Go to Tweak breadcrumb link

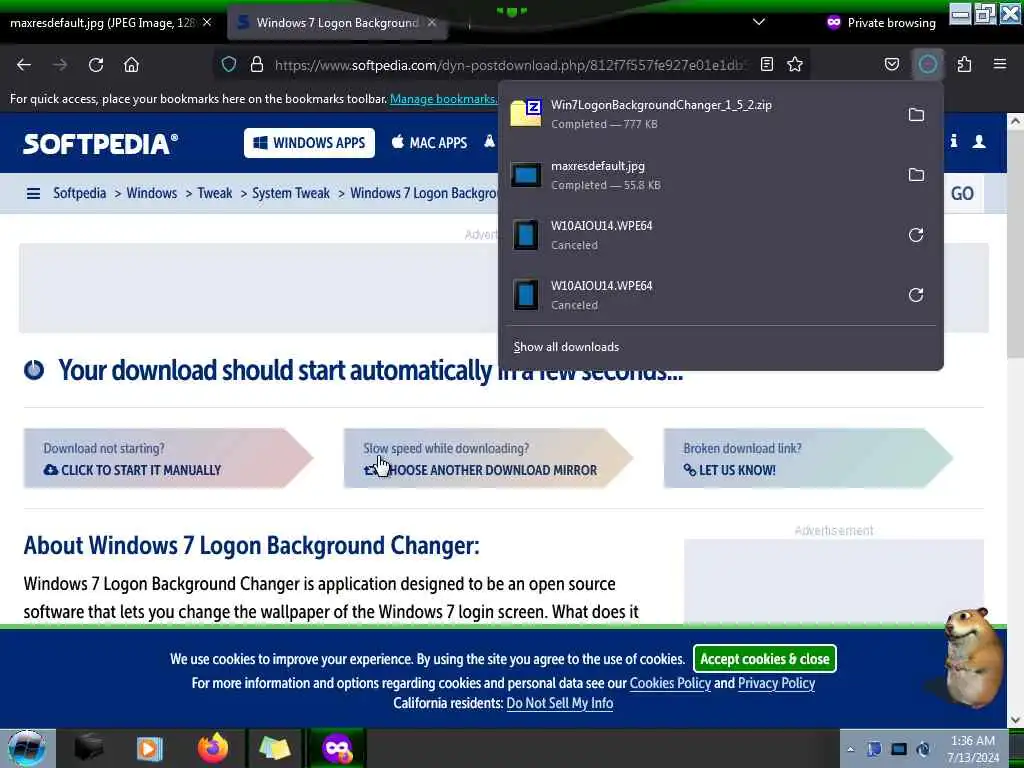click(215, 193)
